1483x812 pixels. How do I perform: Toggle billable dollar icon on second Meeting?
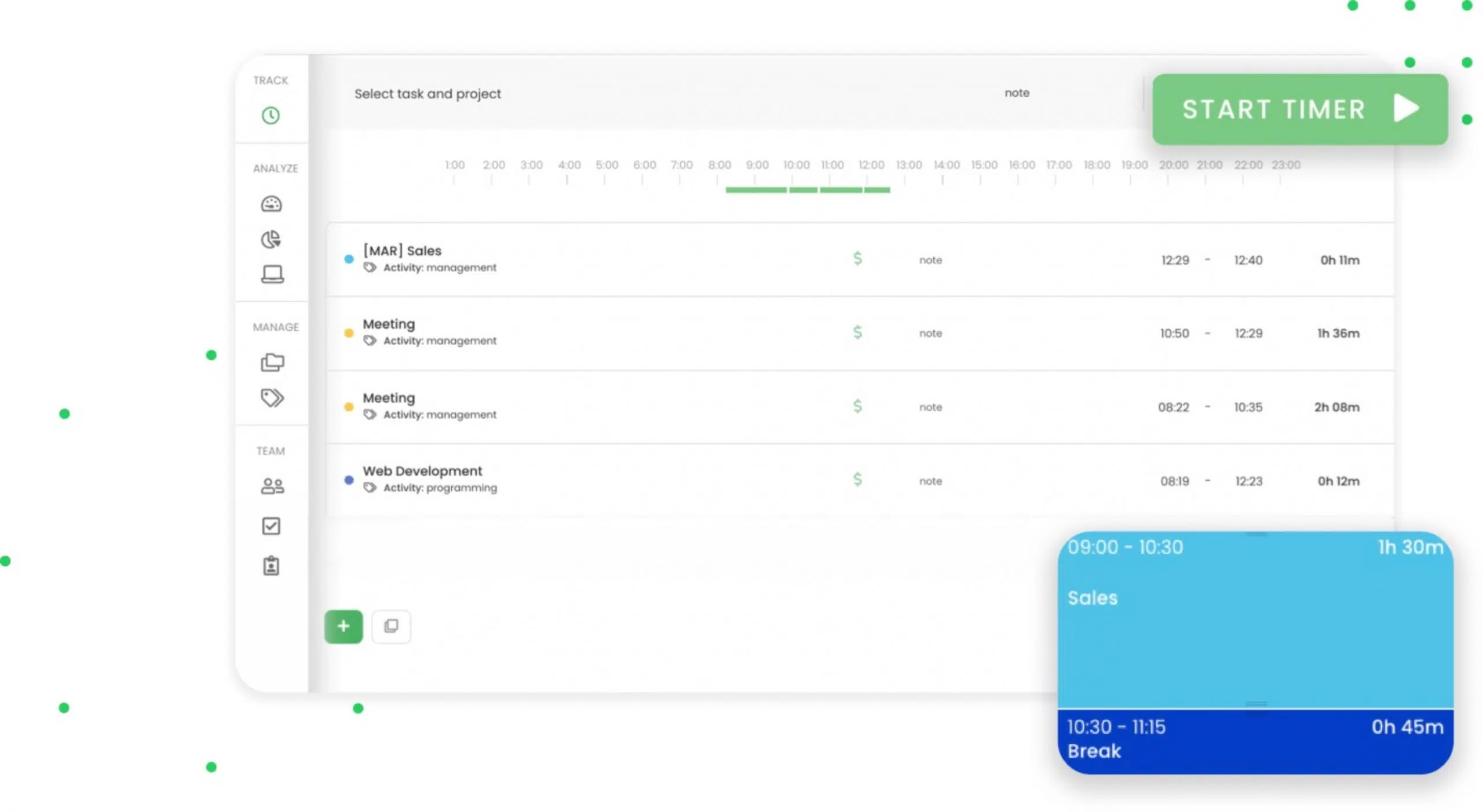click(x=857, y=406)
